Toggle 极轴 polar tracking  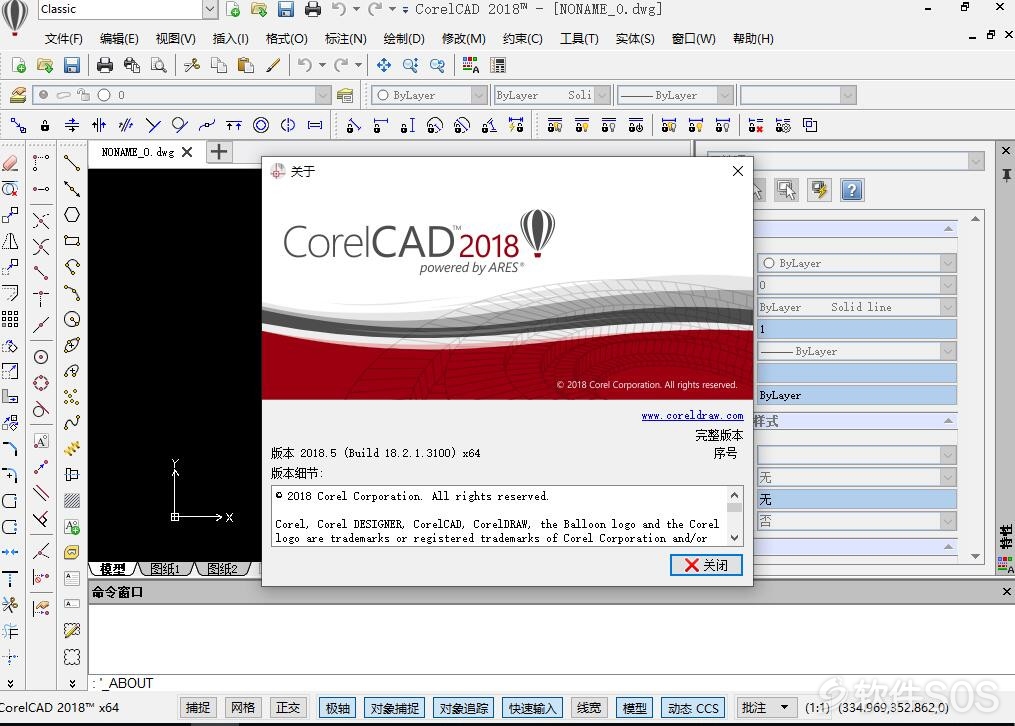pos(337,708)
